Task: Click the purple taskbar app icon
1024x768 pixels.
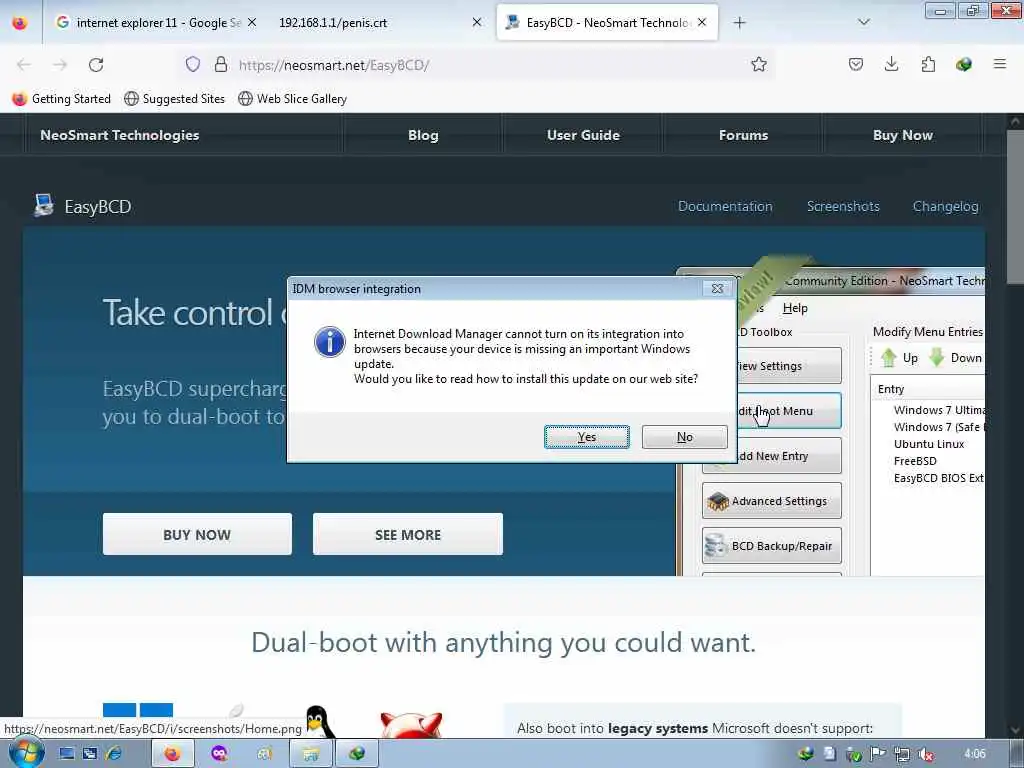Action: (x=219, y=754)
